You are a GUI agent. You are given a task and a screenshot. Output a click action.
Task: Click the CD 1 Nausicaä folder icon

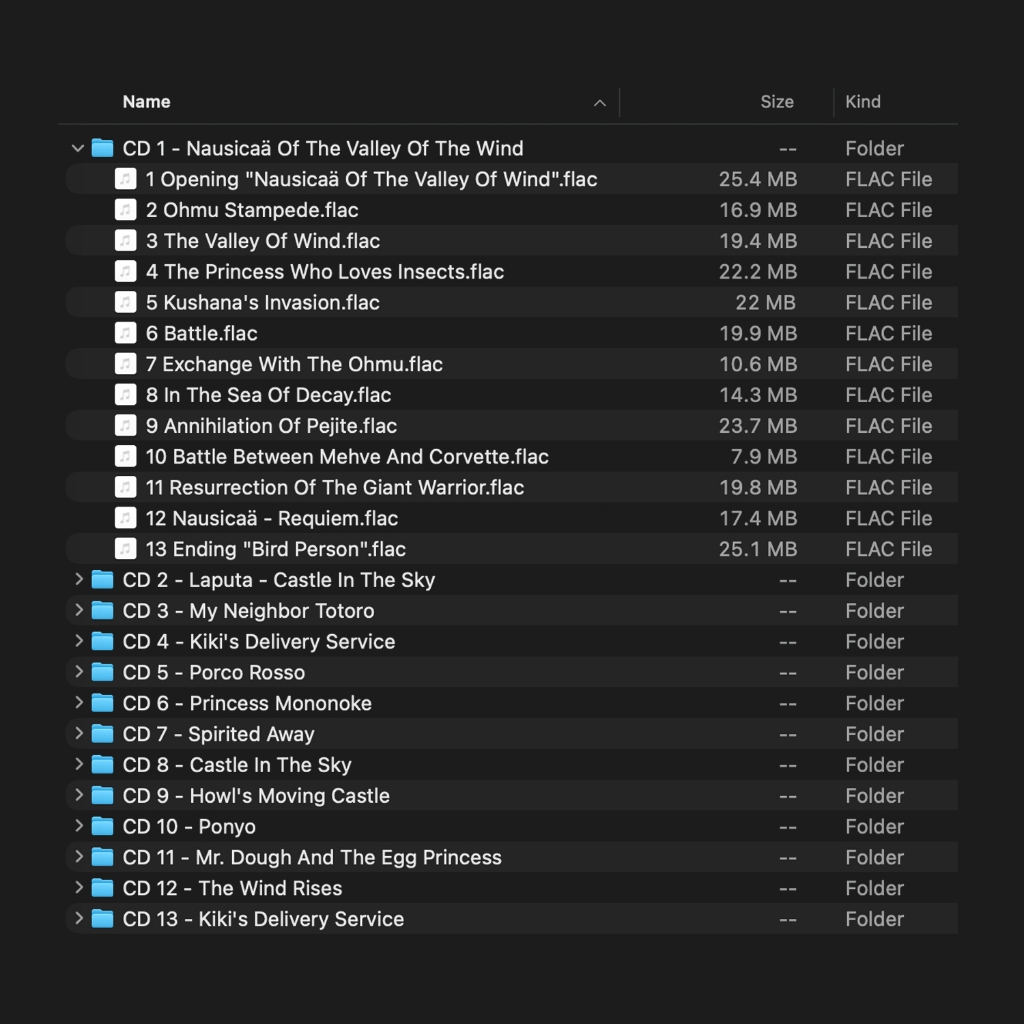pyautogui.click(x=102, y=149)
